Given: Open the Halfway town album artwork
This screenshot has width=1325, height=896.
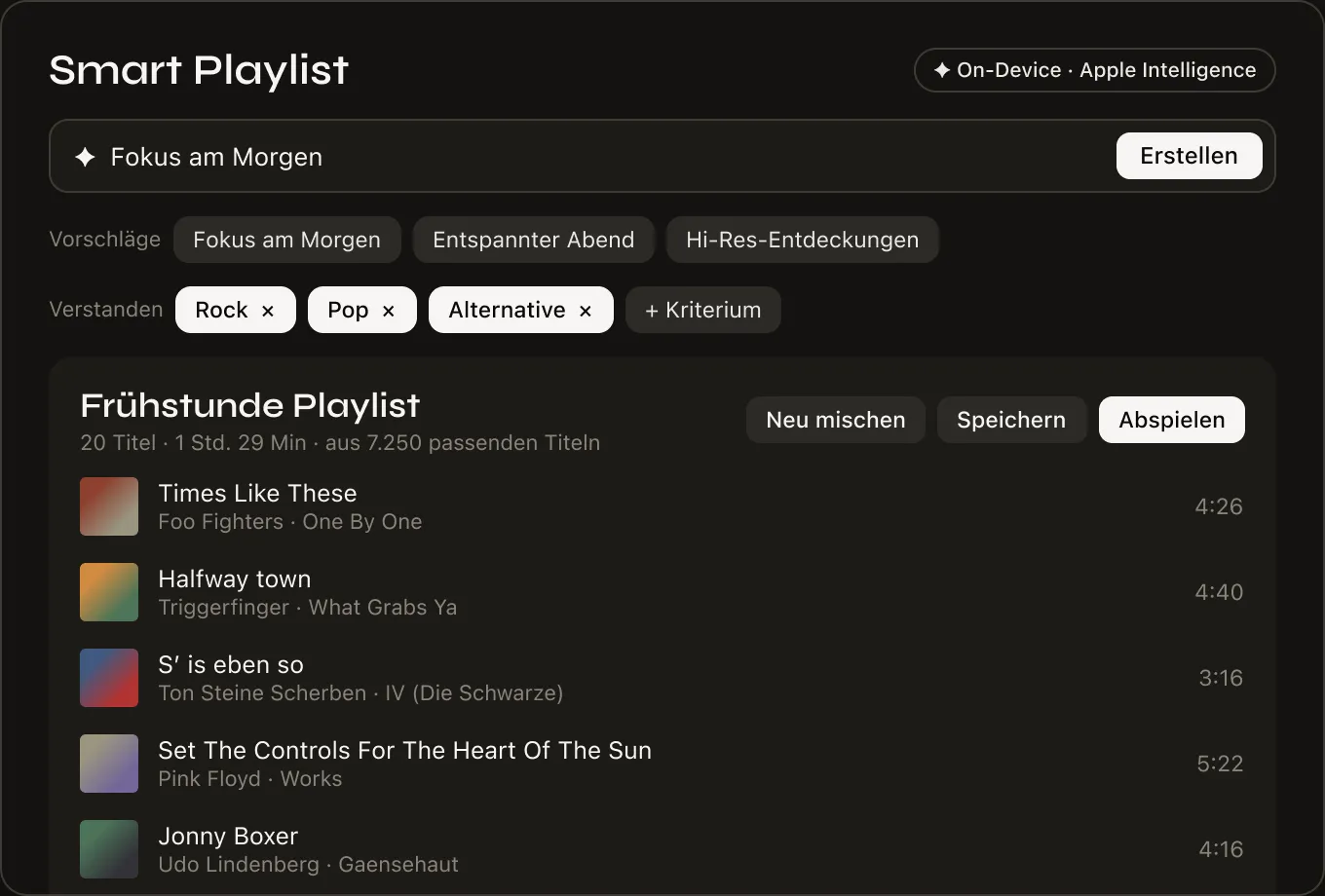Looking at the screenshot, I should coord(109,592).
